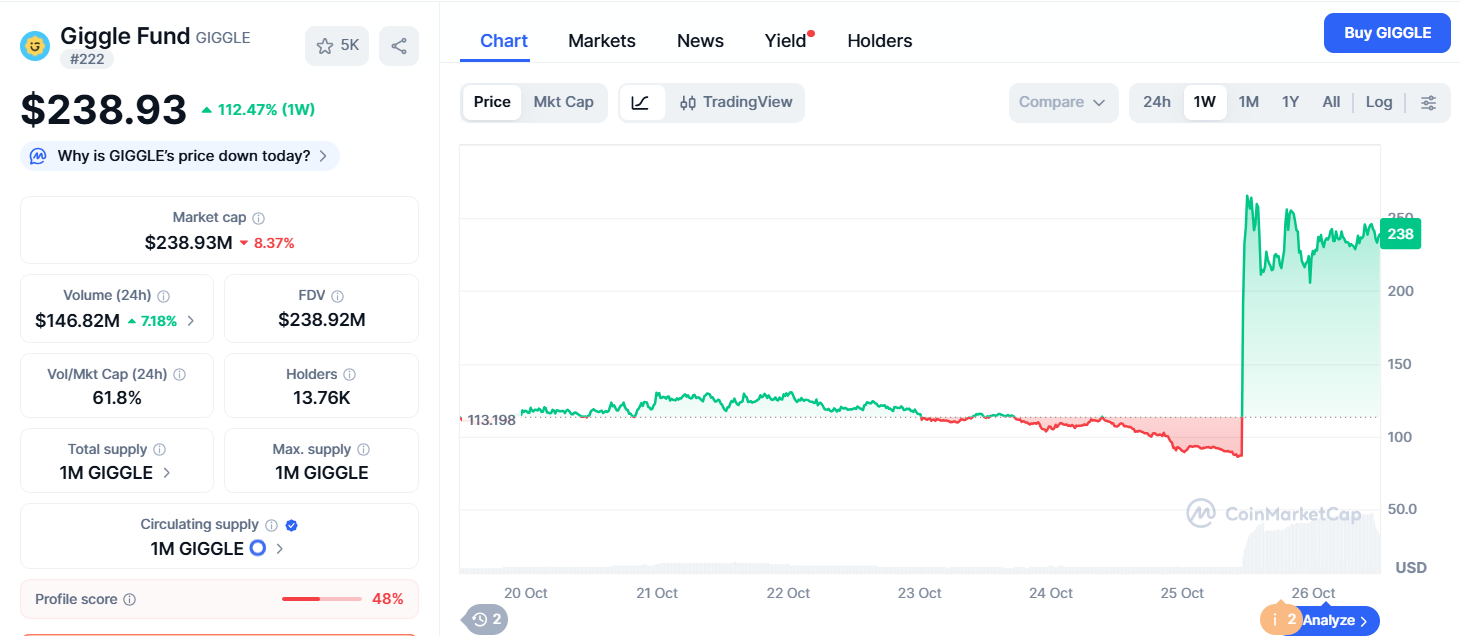Click the 23 Oct date axis label

coord(919,593)
